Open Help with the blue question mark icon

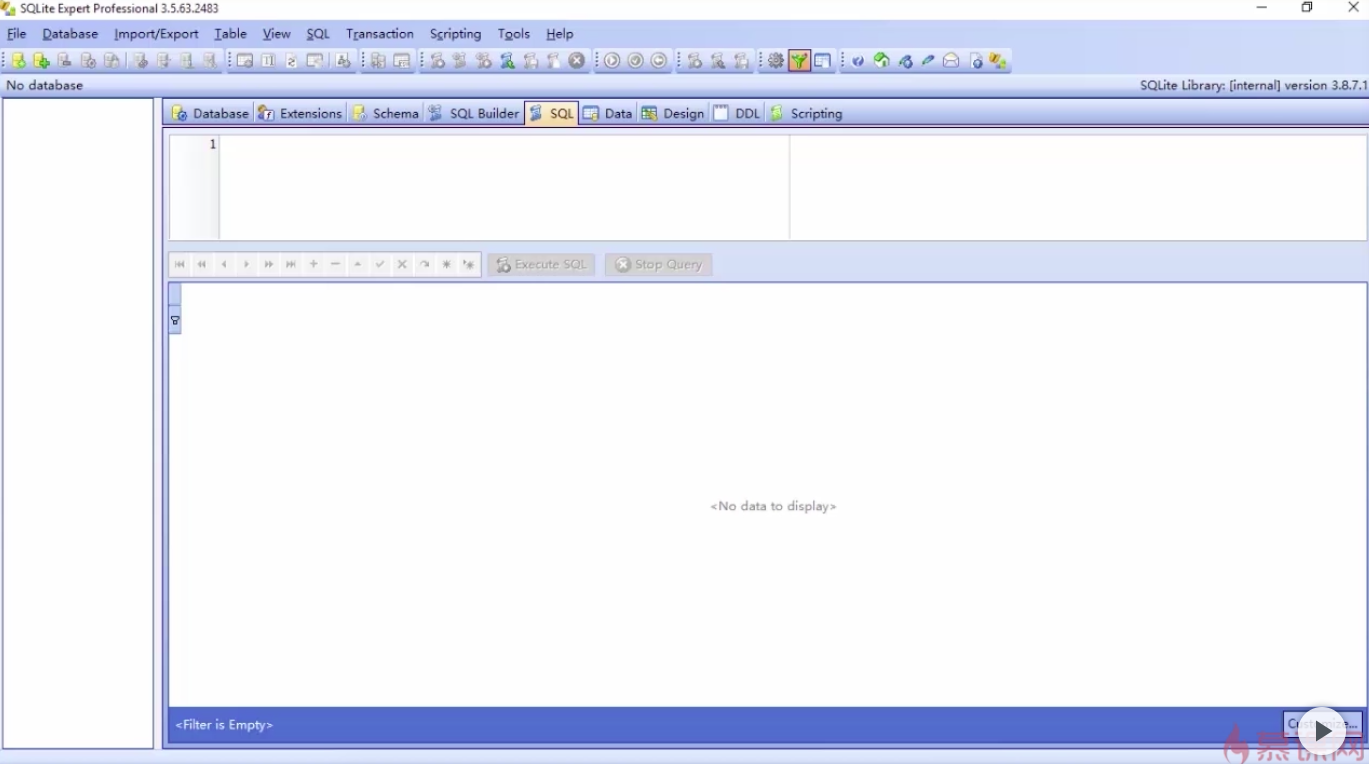click(x=858, y=61)
